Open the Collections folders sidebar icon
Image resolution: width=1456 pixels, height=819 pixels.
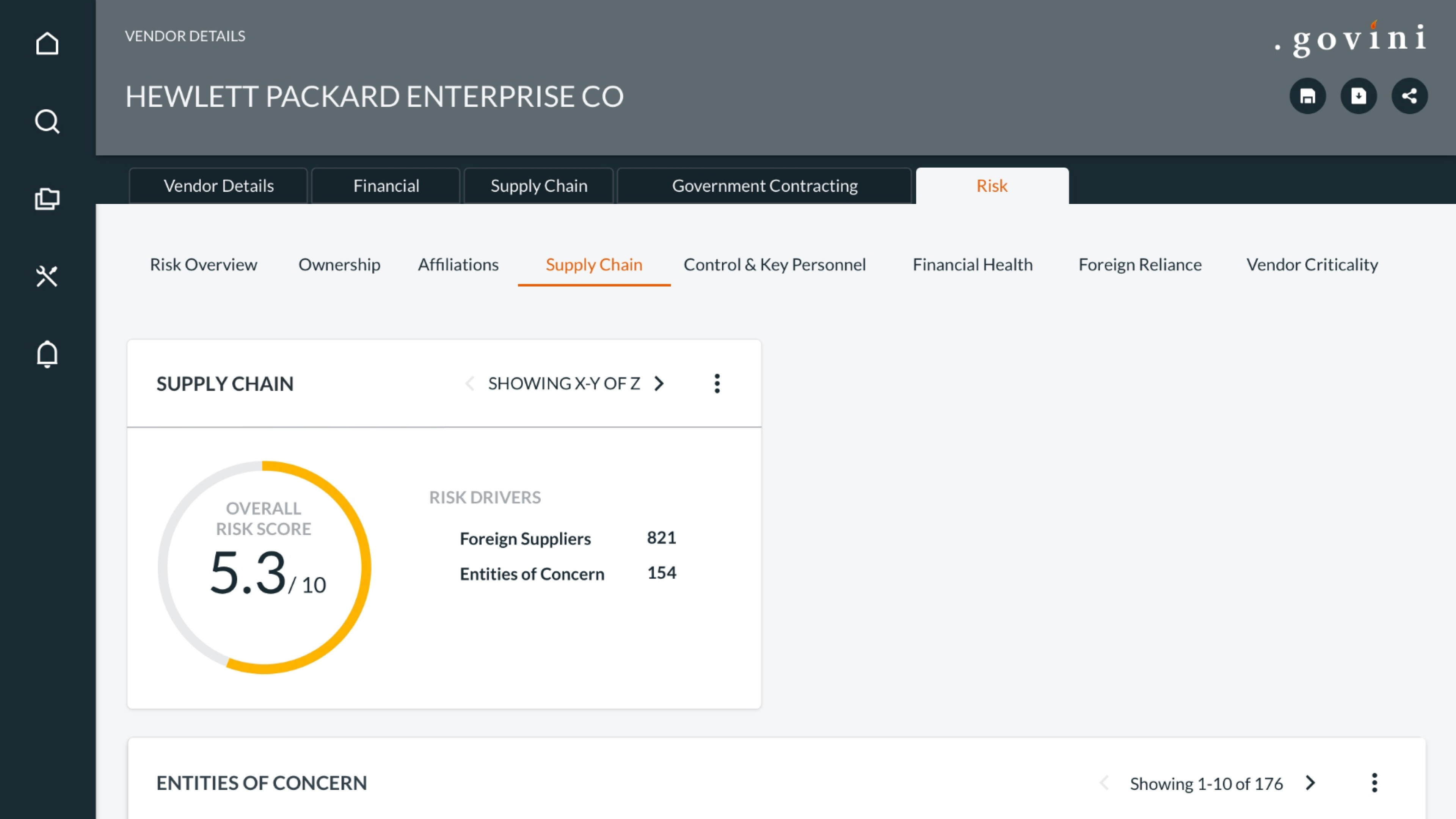coord(47,199)
